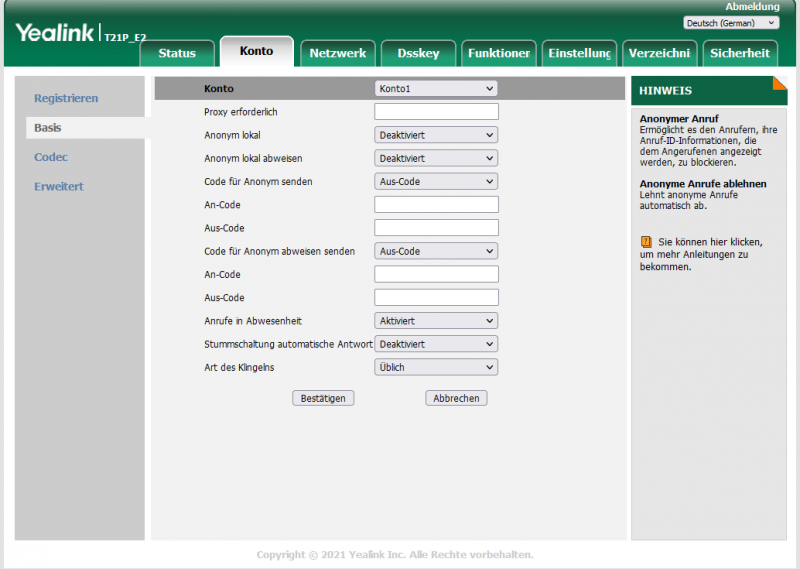
Task: Open the Anonym lokal abweisen dropdown
Action: point(436,158)
